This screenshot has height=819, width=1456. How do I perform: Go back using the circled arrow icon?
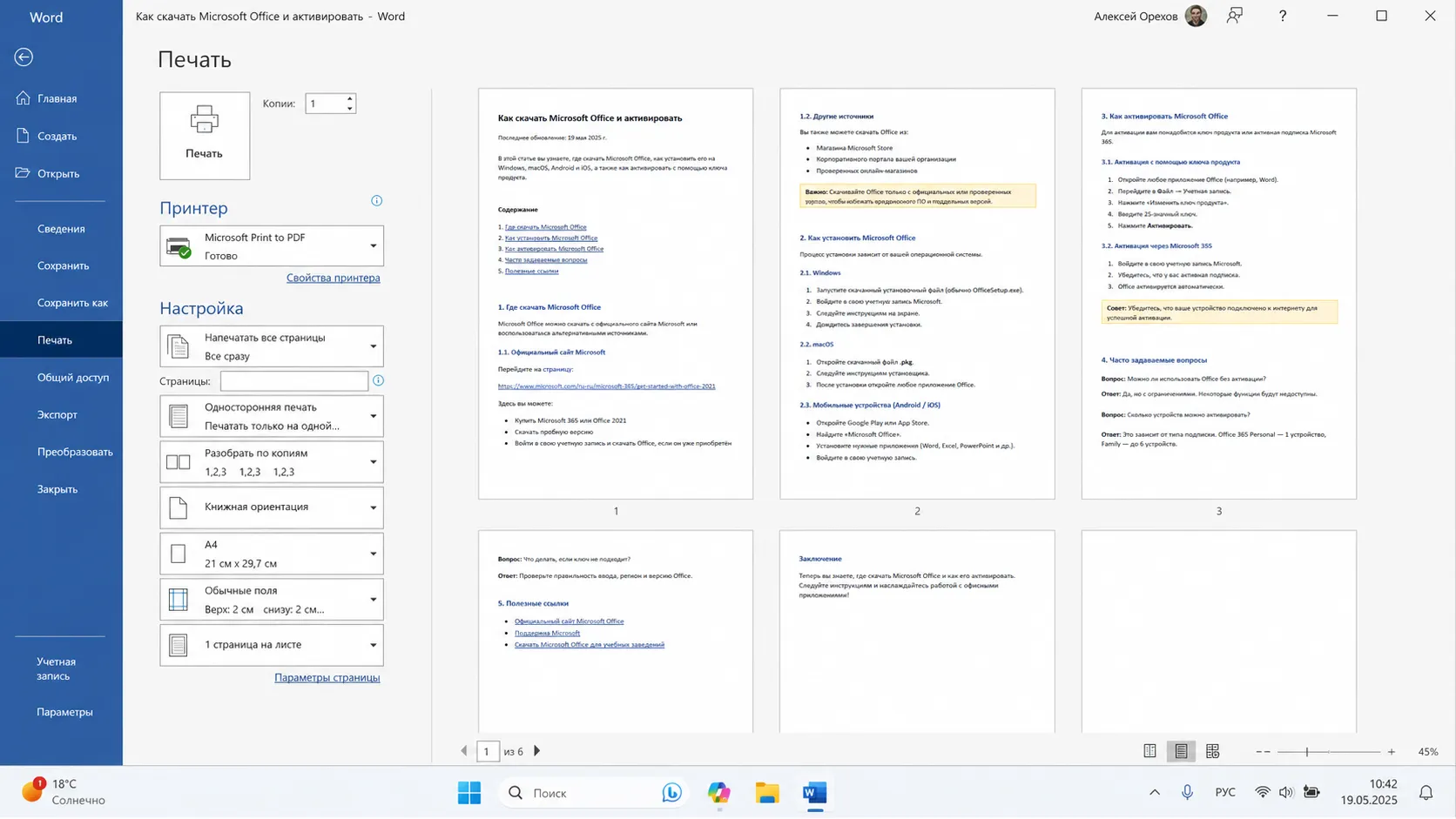point(24,57)
